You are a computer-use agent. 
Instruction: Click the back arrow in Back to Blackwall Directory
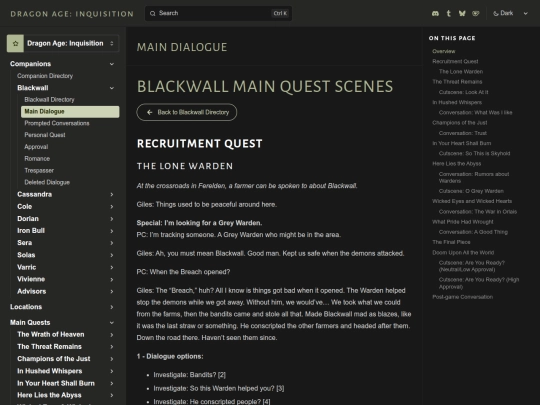click(x=149, y=112)
